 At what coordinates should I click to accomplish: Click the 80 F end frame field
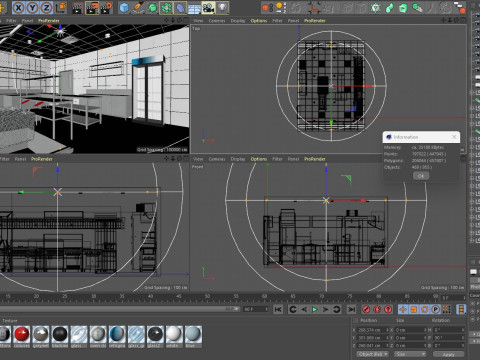[256, 309]
